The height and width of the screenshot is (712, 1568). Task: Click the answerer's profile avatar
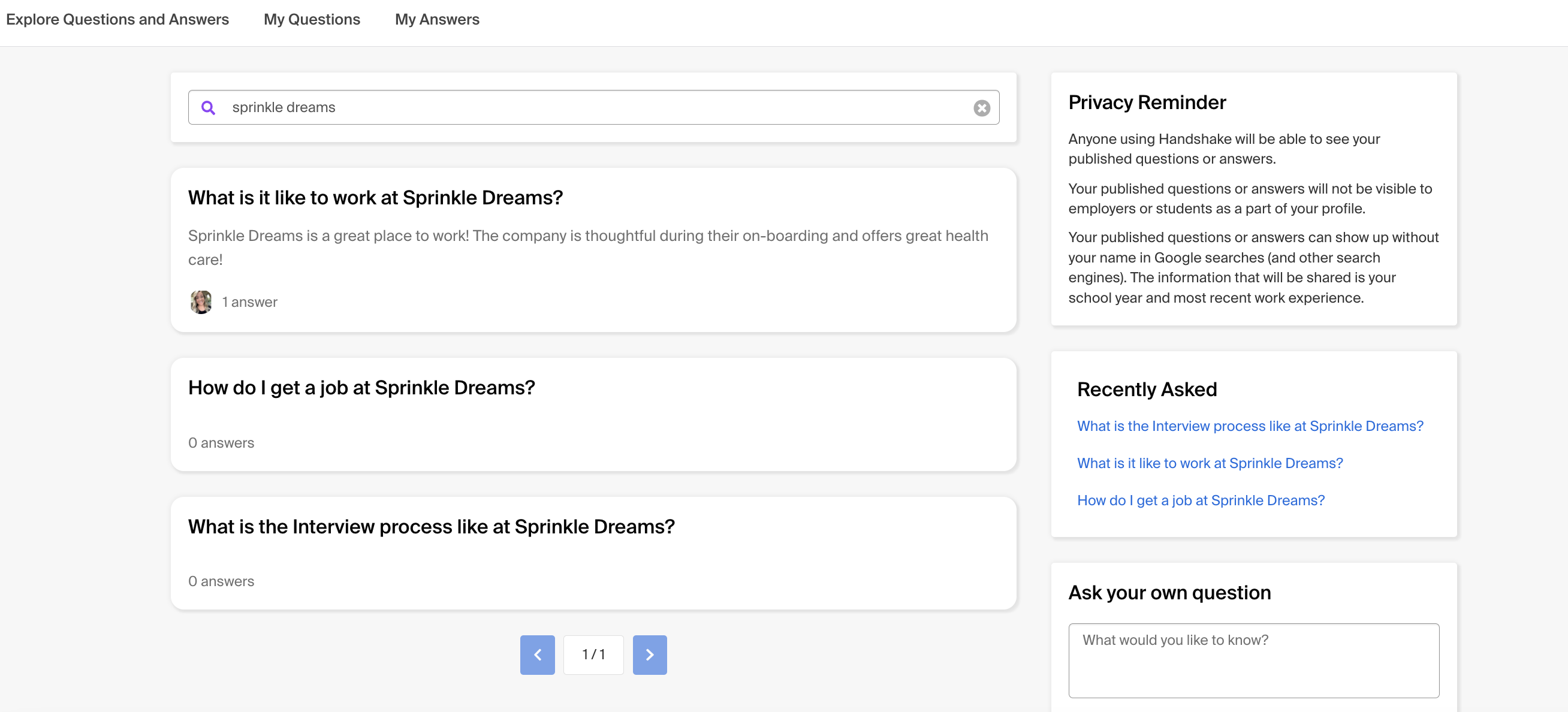point(201,302)
